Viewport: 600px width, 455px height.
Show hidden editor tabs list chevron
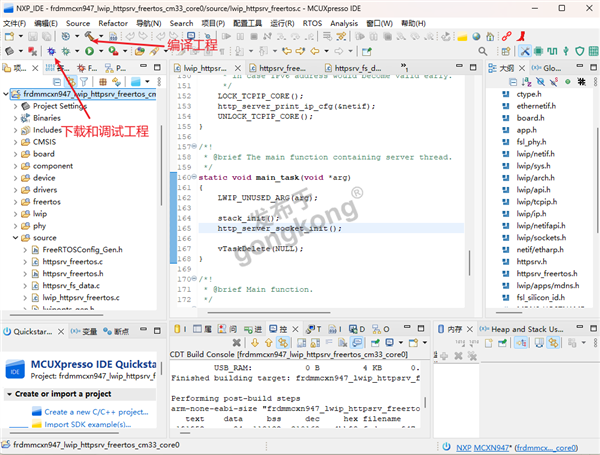click(x=404, y=67)
